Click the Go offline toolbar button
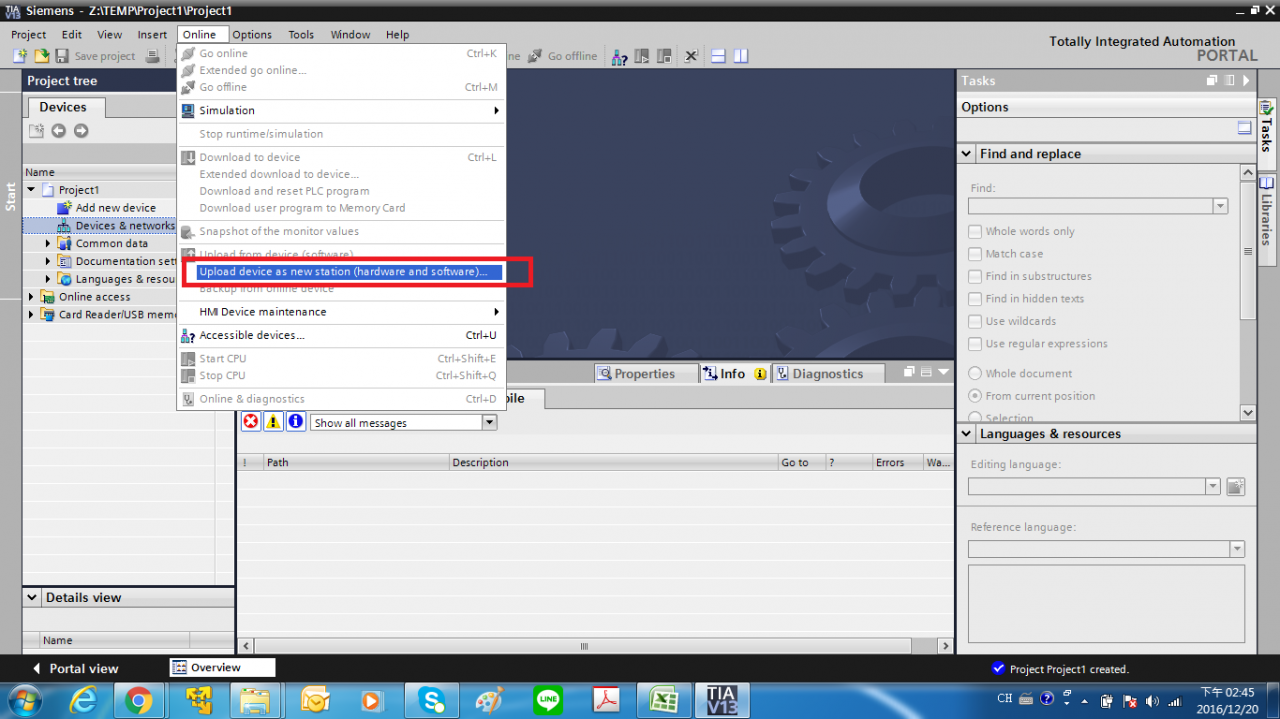Screen dimensions: 1280x719 click(x=563, y=56)
